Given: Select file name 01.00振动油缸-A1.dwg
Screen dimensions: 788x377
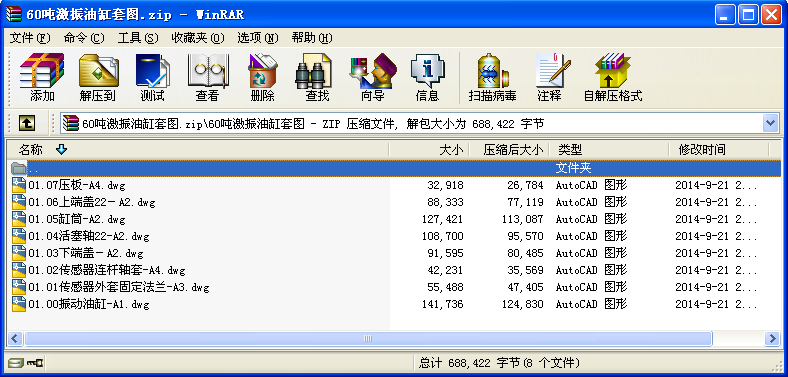Looking at the screenshot, I should (x=88, y=305).
